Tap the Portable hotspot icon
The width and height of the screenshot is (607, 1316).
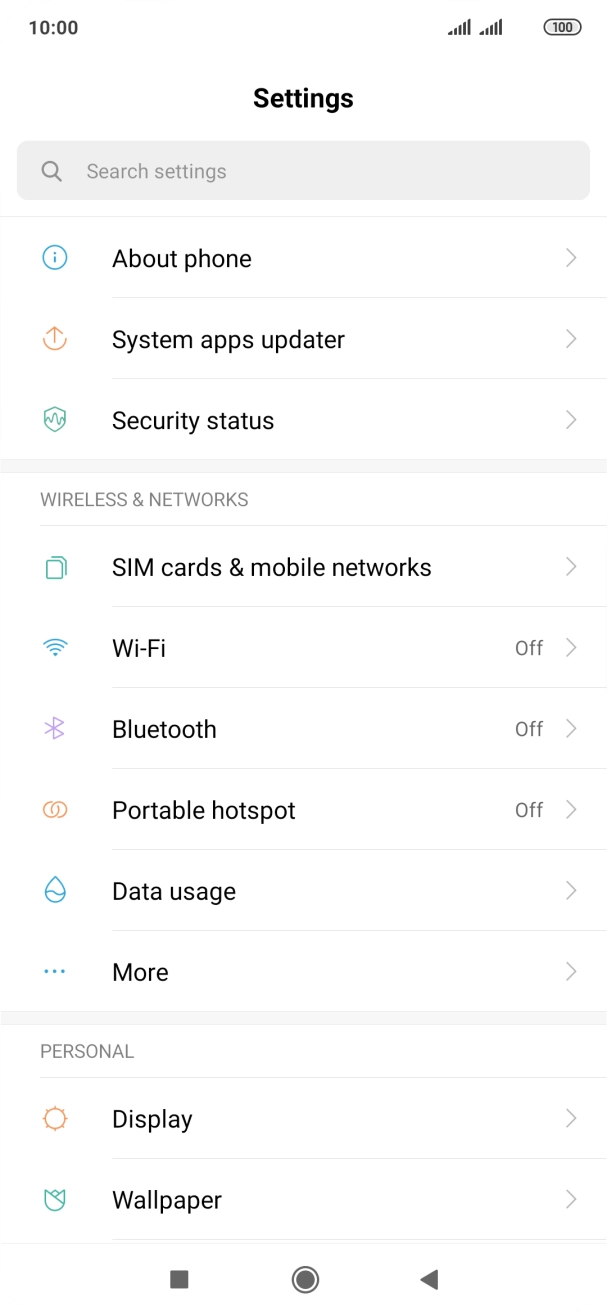pyautogui.click(x=55, y=810)
